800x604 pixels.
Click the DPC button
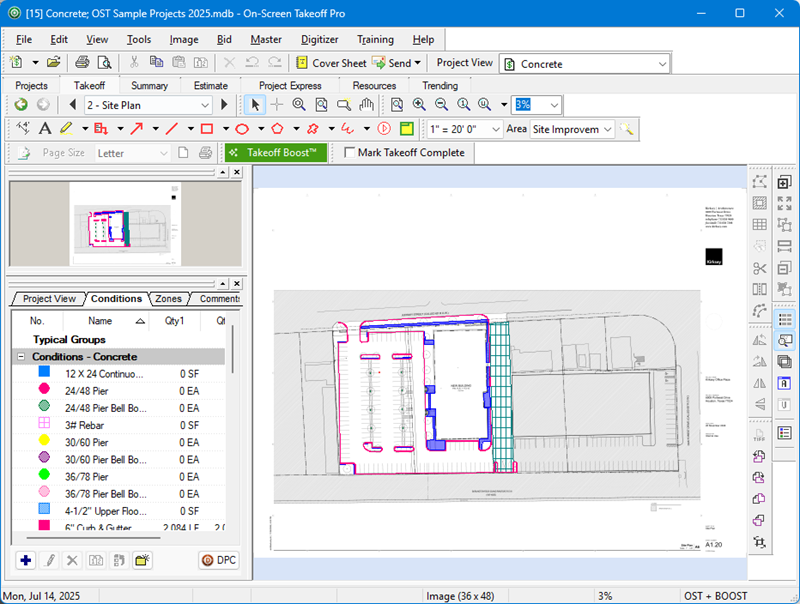pos(218,560)
